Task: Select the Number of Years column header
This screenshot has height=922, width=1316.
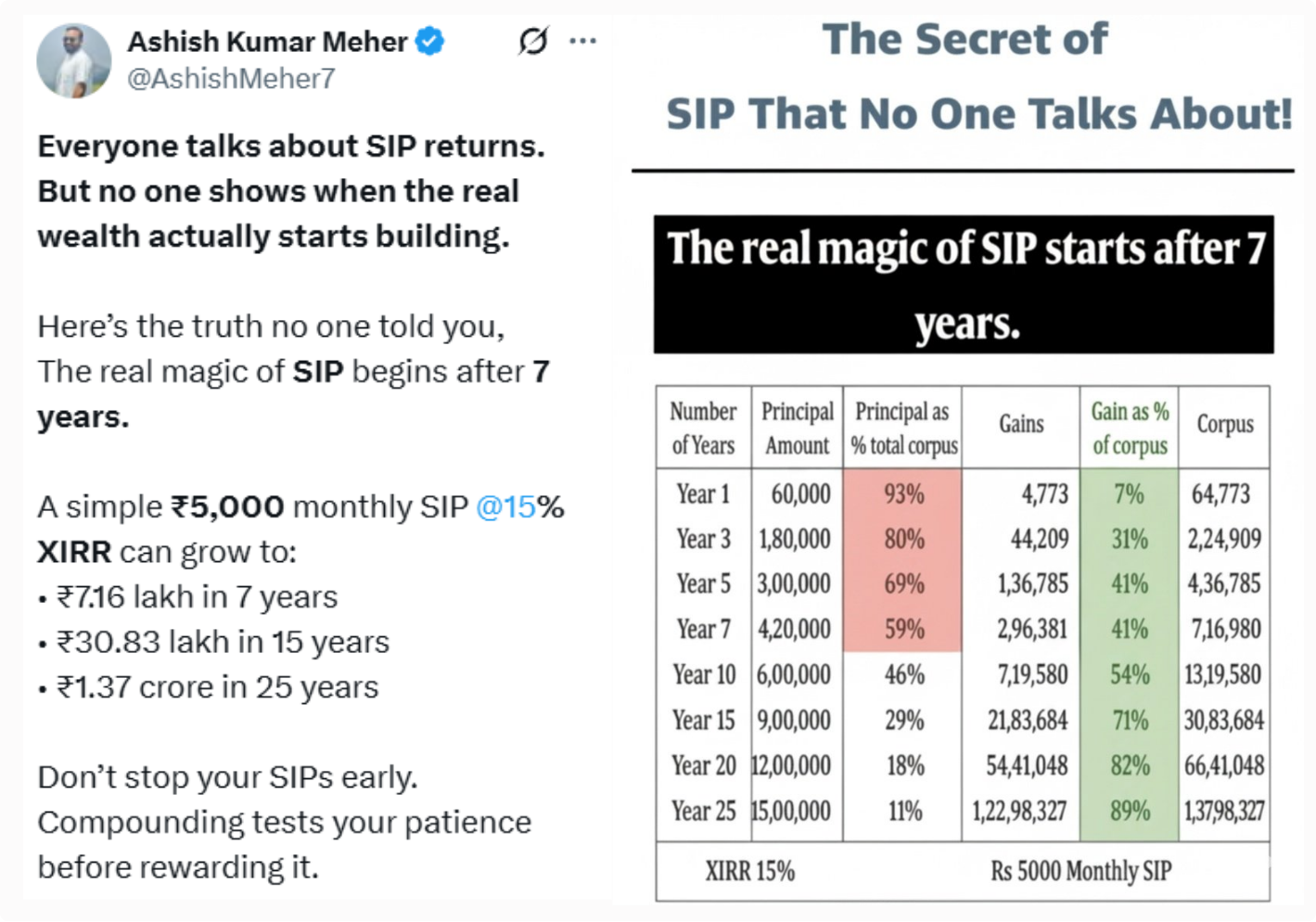Action: 702,428
